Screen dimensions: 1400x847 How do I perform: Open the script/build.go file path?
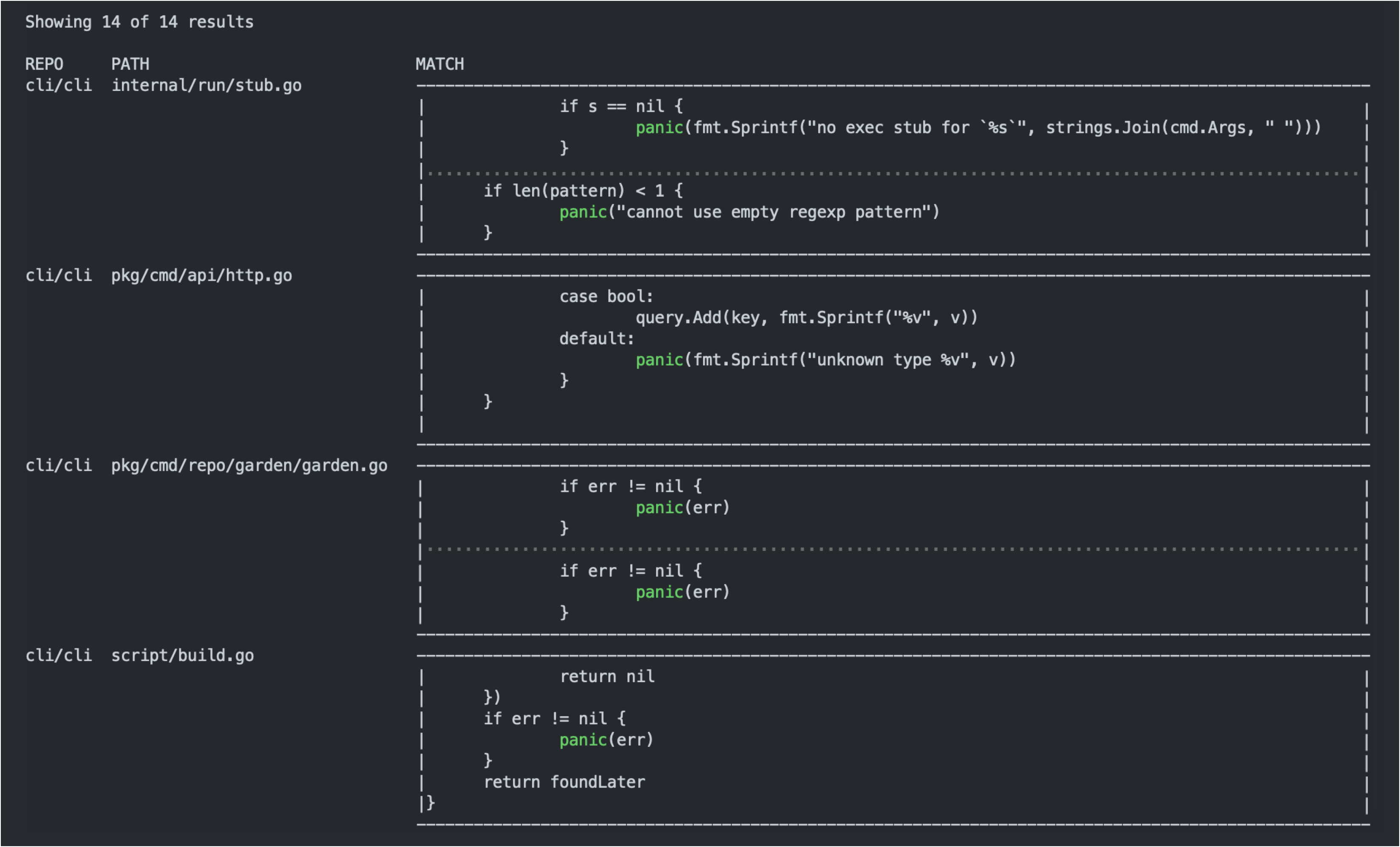(182, 655)
